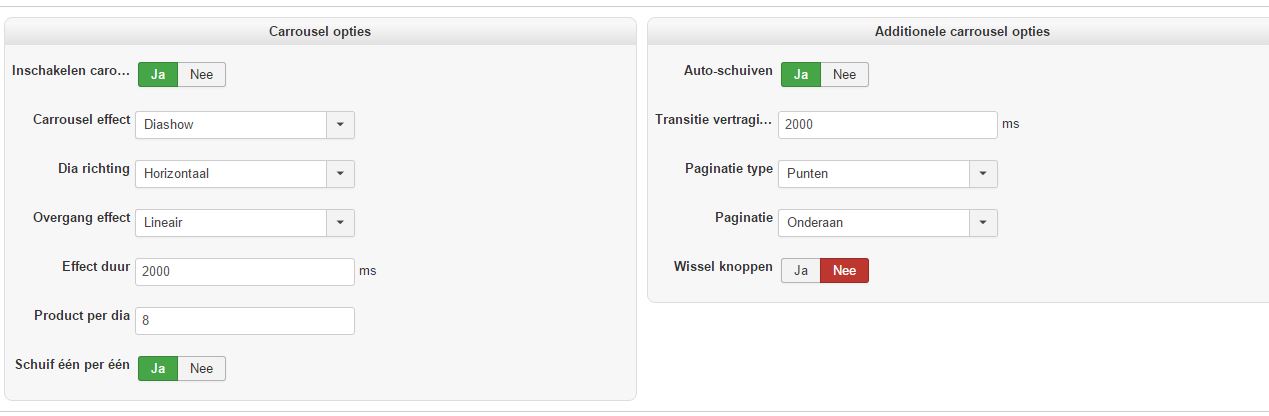Open the Carrousel effect dropdown arrow
This screenshot has height=416, width=1269.
[340, 125]
